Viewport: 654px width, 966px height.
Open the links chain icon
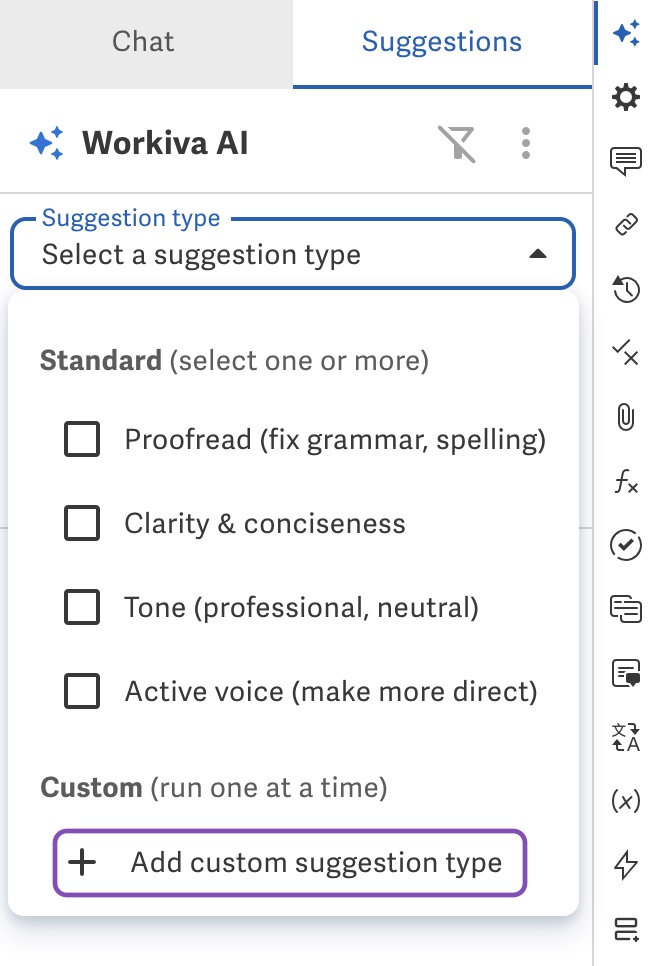pos(626,225)
